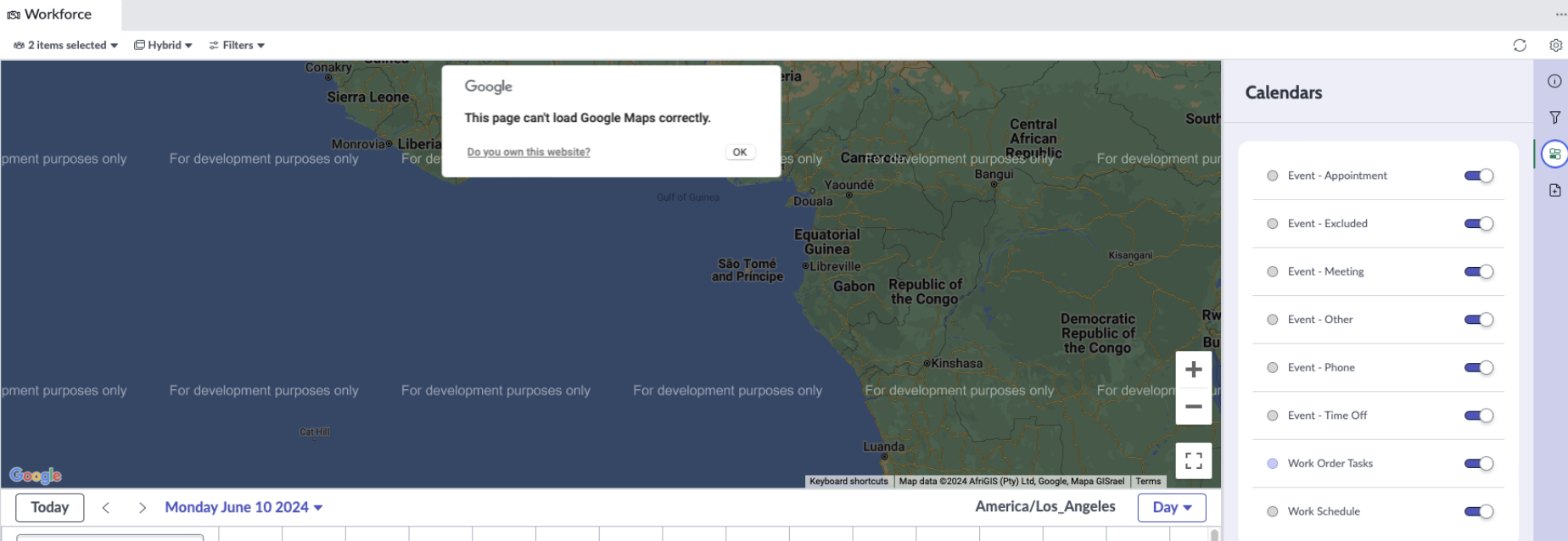1568x541 pixels.
Task: Select the calendars icon in right sidebar
Action: tap(1554, 154)
